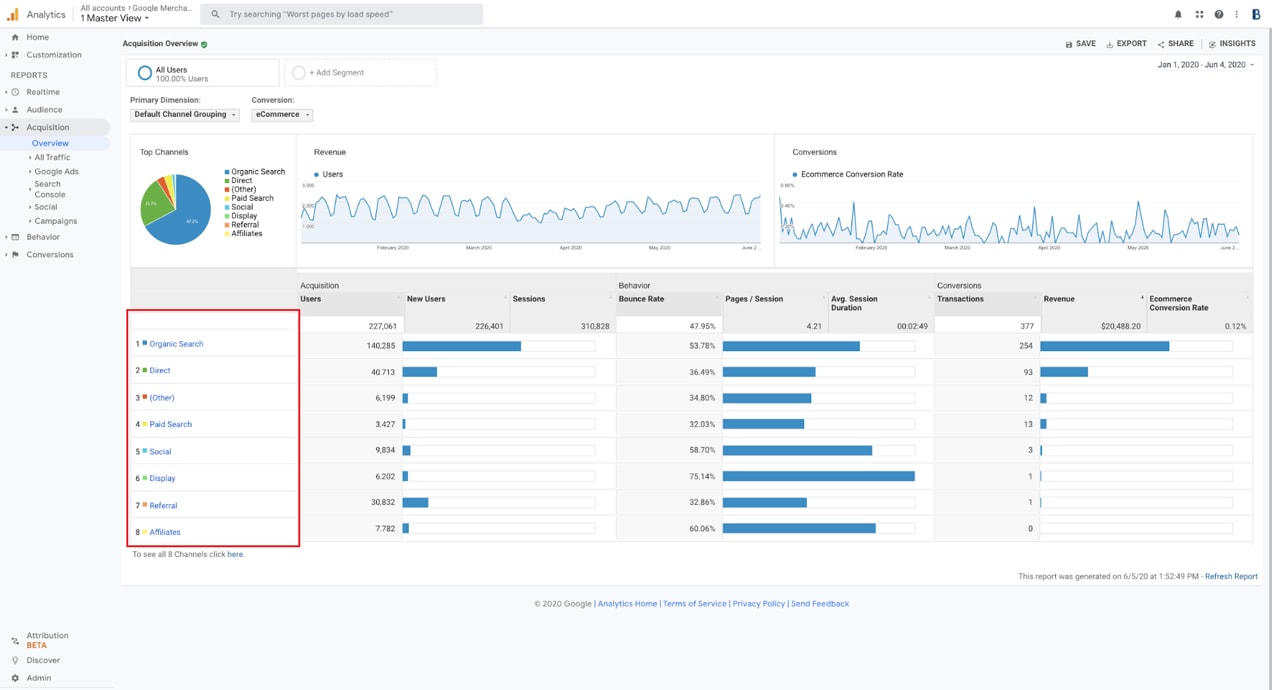Switch to the All Traffic report
Screen dimensions: 1272x690
pyautogui.click(x=52, y=156)
